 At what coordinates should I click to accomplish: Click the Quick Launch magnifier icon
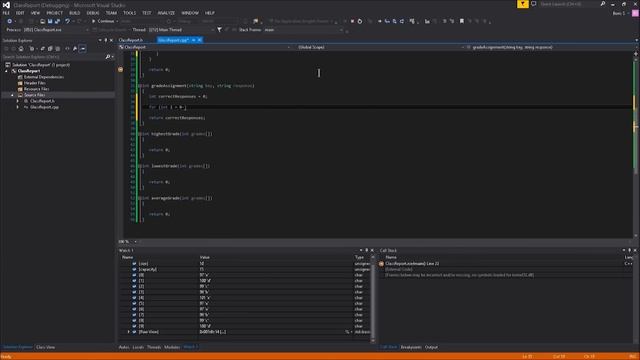click(602, 4)
